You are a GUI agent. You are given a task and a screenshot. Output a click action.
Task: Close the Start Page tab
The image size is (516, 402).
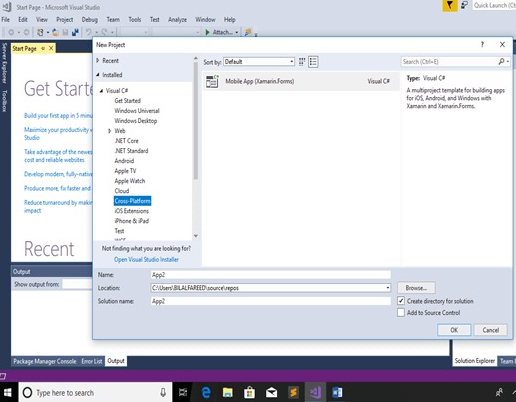[x=51, y=49]
